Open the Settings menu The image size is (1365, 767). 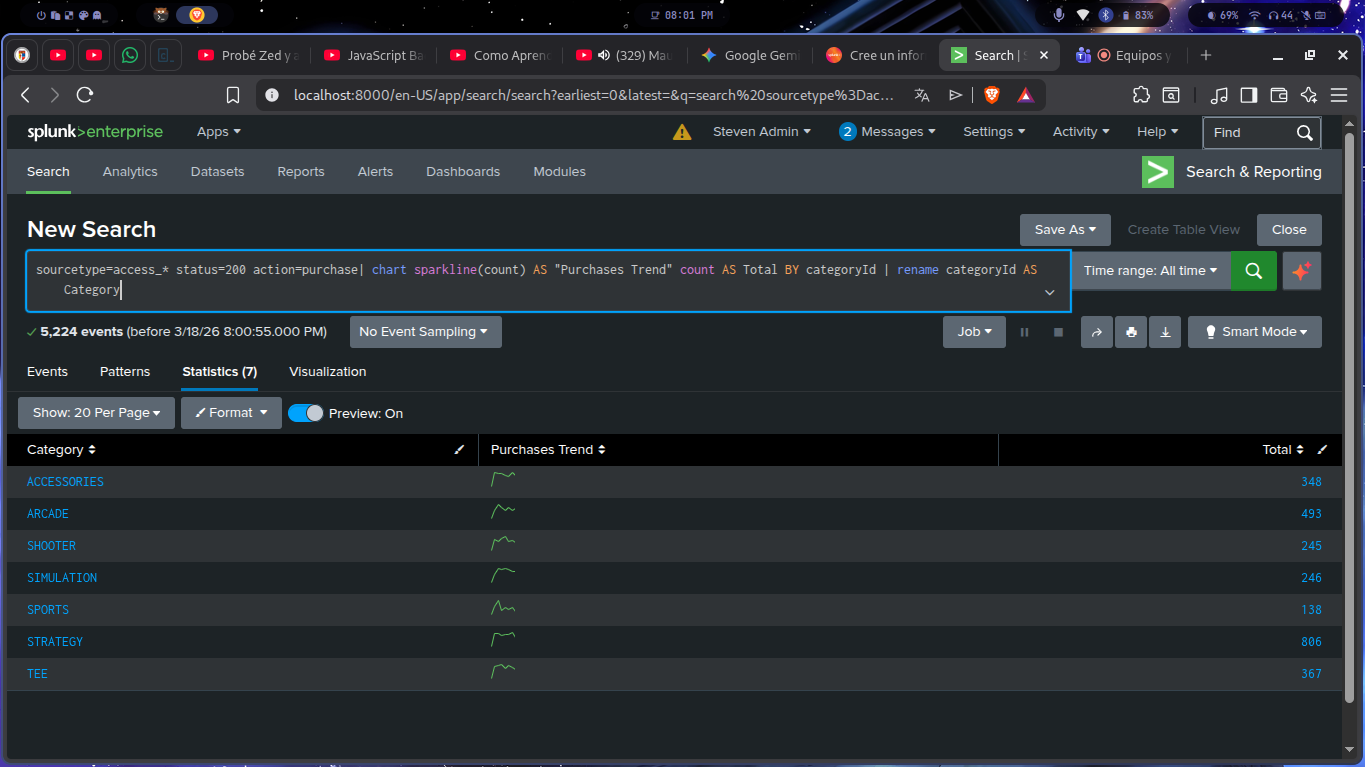click(993, 131)
